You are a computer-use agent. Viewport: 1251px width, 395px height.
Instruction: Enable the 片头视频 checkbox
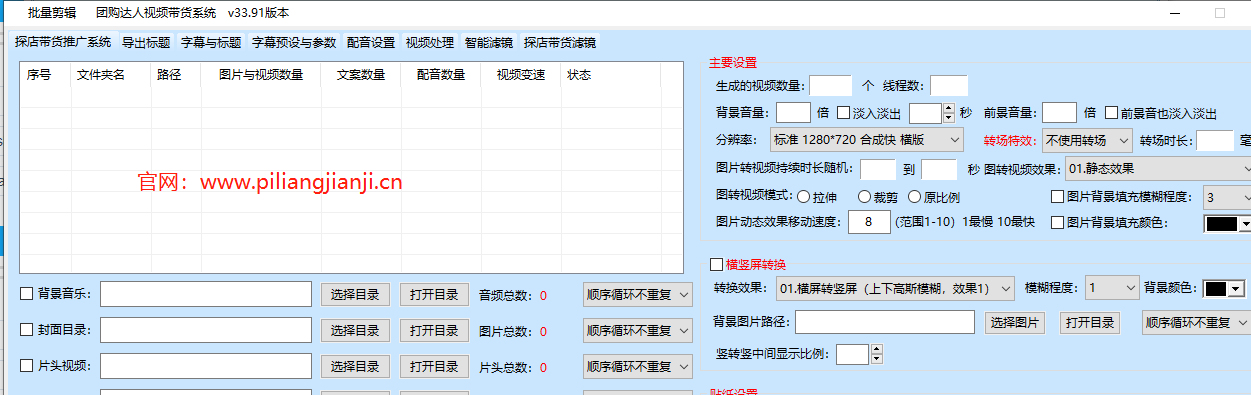tap(27, 366)
